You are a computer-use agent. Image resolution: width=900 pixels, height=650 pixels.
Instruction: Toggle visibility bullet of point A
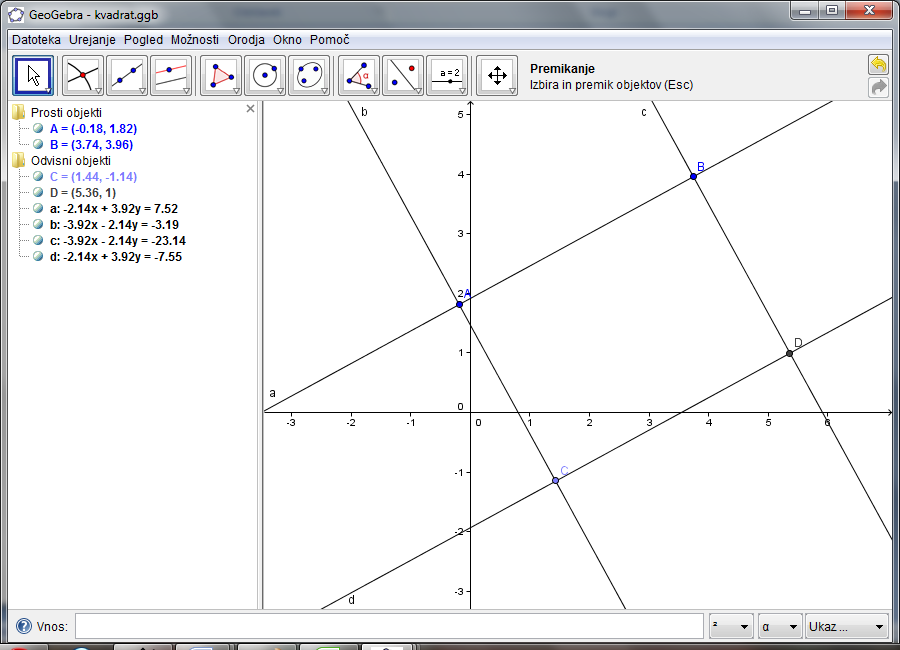pyautogui.click(x=38, y=129)
